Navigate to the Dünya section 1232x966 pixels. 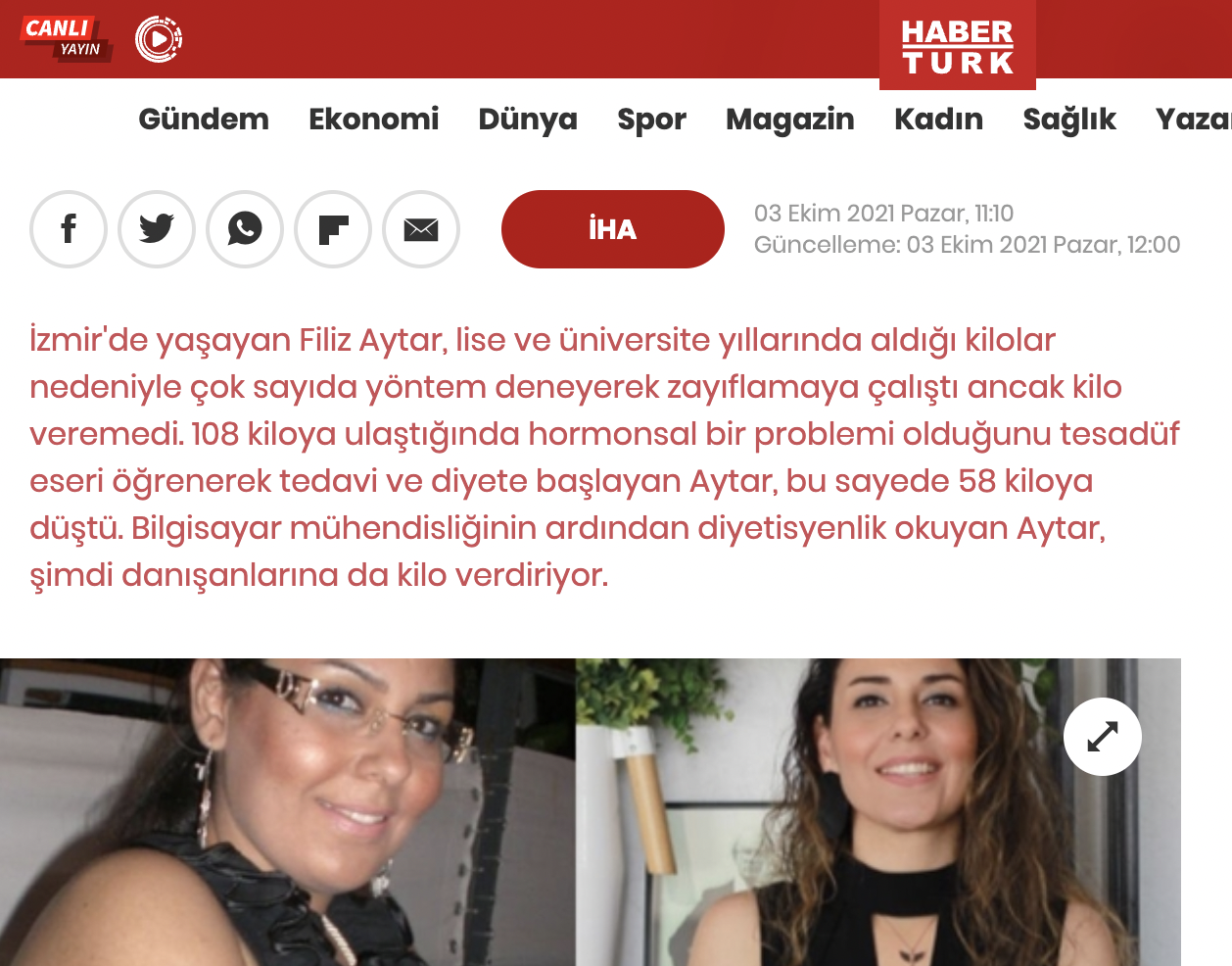point(528,119)
